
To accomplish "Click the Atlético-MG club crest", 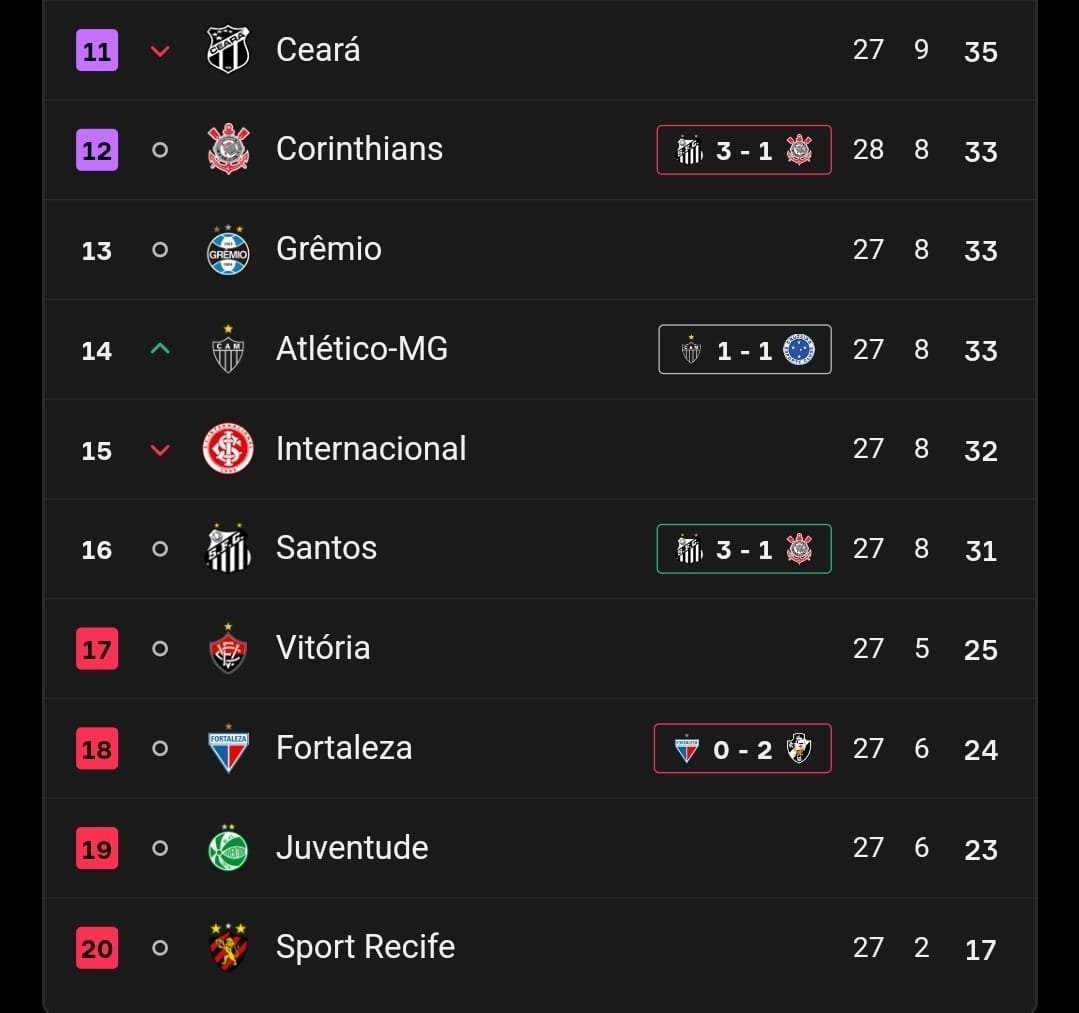I will [x=228, y=349].
